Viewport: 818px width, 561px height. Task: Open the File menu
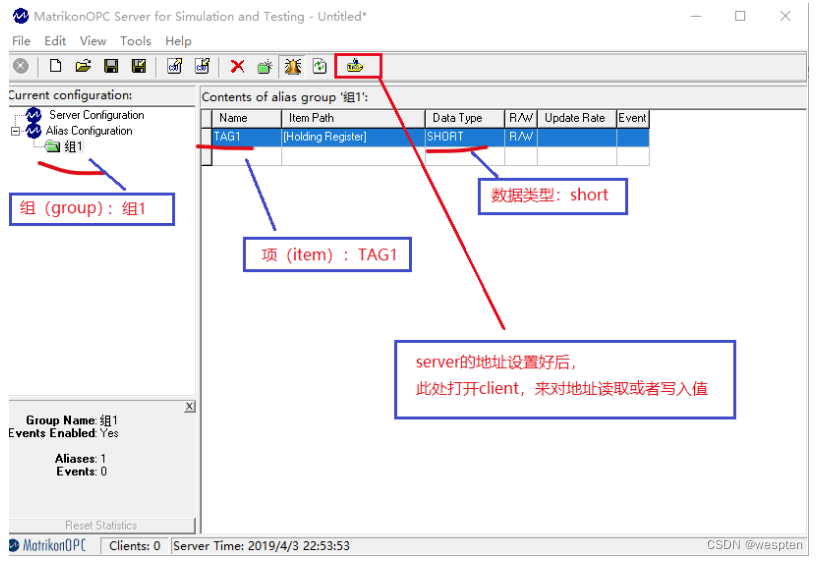pyautogui.click(x=21, y=41)
